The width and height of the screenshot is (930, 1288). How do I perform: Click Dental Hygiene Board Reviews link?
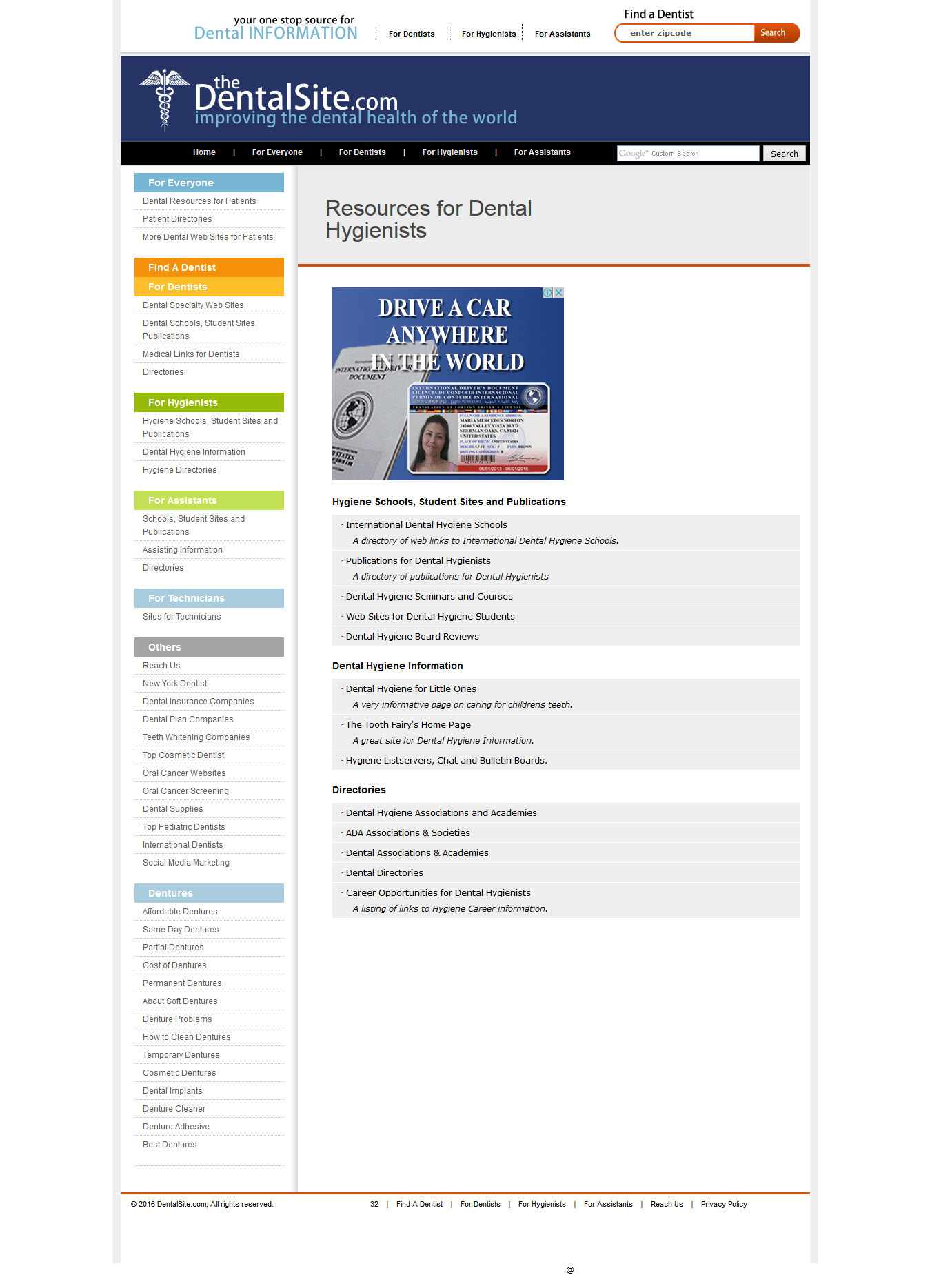click(x=412, y=637)
